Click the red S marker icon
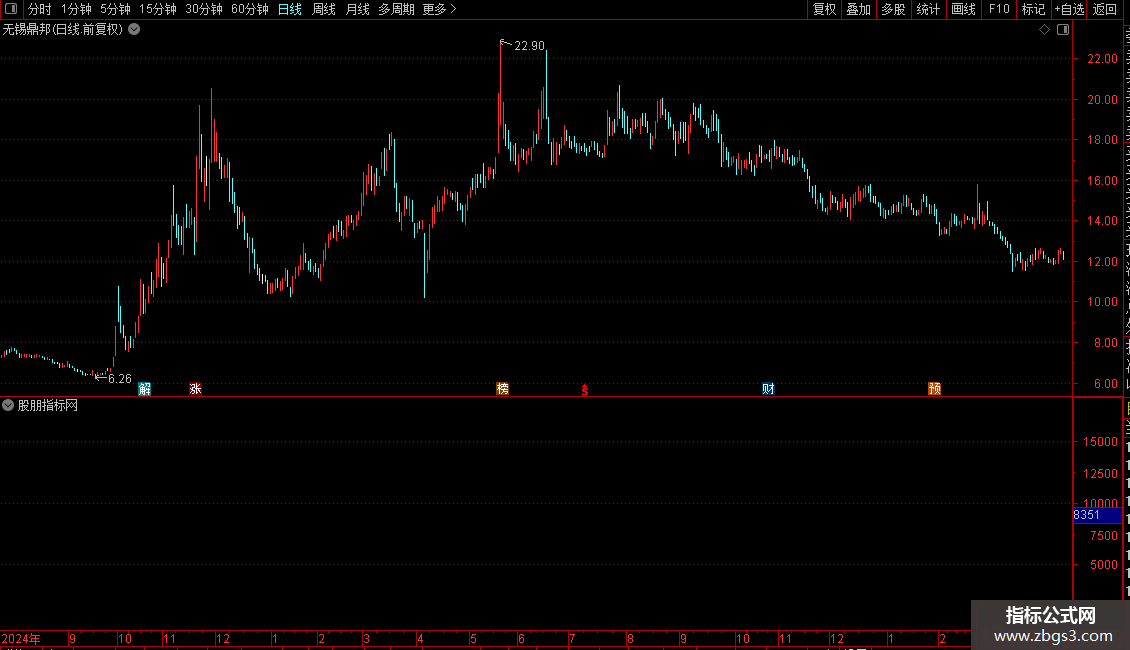Image resolution: width=1130 pixels, height=650 pixels. [585, 390]
